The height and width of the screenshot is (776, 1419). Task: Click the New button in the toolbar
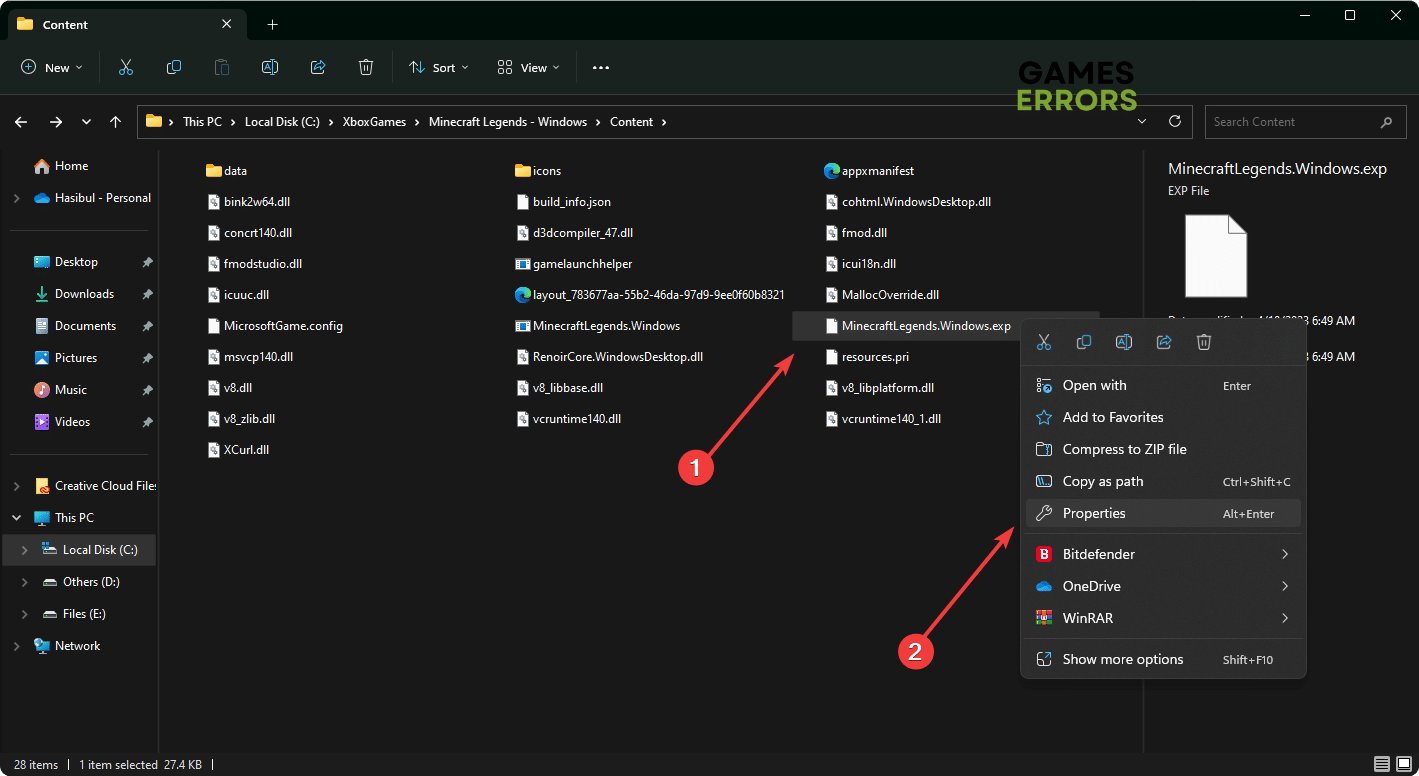[52, 67]
